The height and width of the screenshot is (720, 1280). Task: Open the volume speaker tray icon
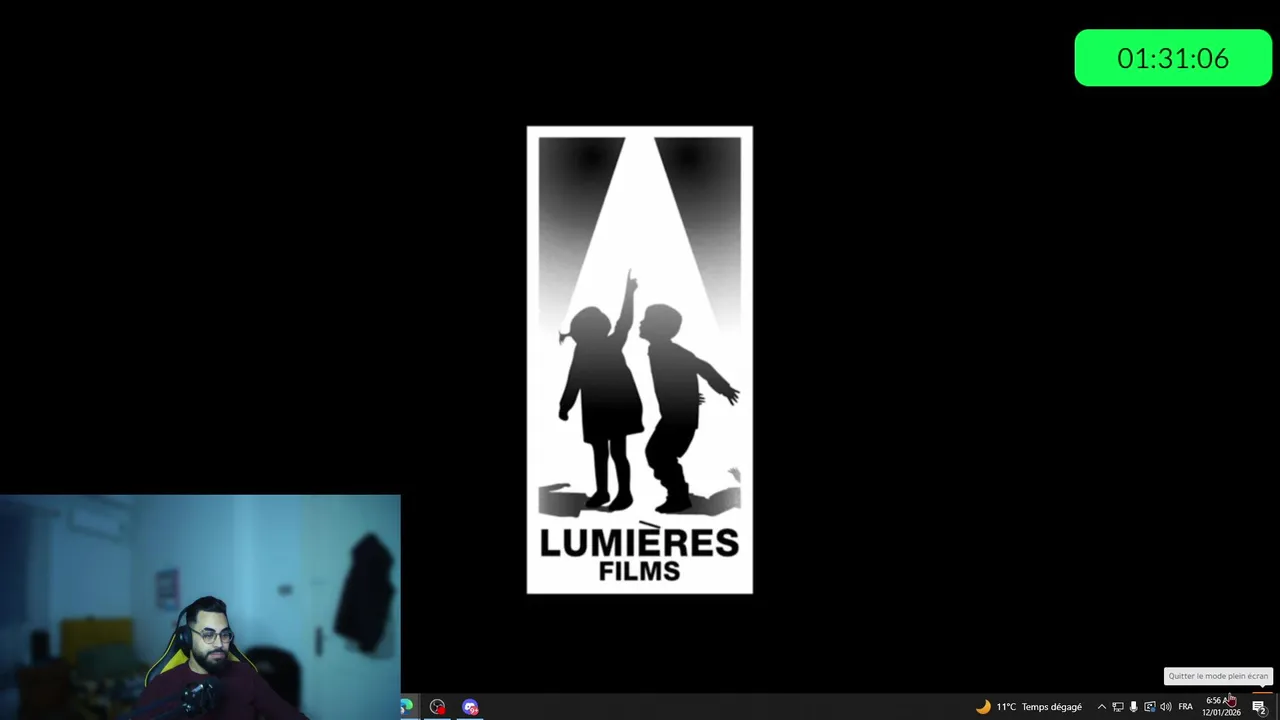coord(1166,707)
